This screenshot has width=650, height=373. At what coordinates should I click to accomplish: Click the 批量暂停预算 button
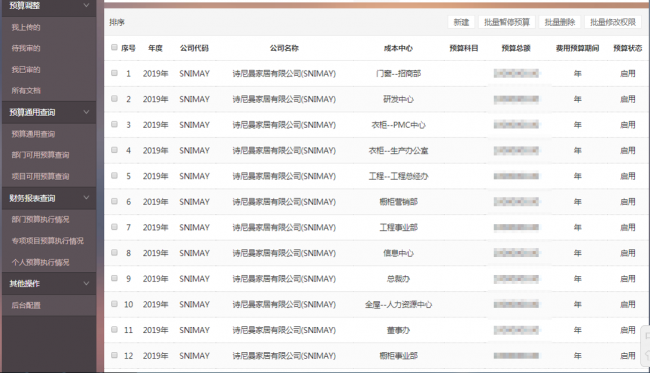pyautogui.click(x=507, y=22)
